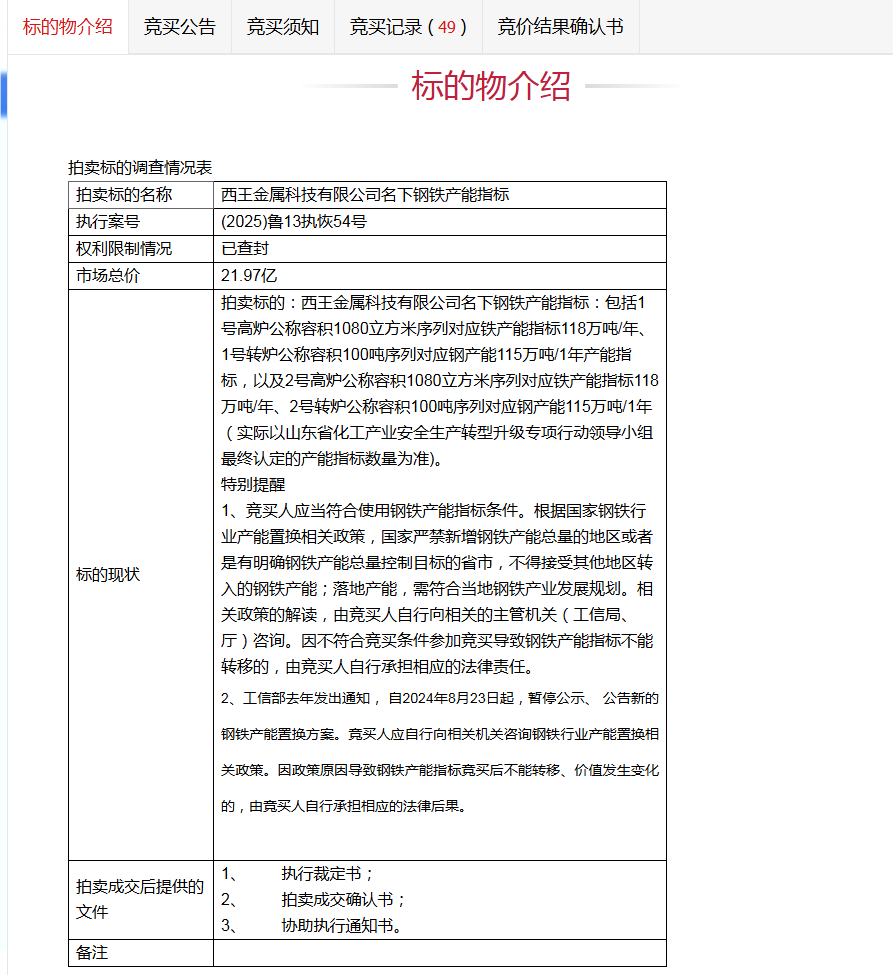View the 竞买记录 (49) tab
The width and height of the screenshot is (893, 975).
coord(408,27)
